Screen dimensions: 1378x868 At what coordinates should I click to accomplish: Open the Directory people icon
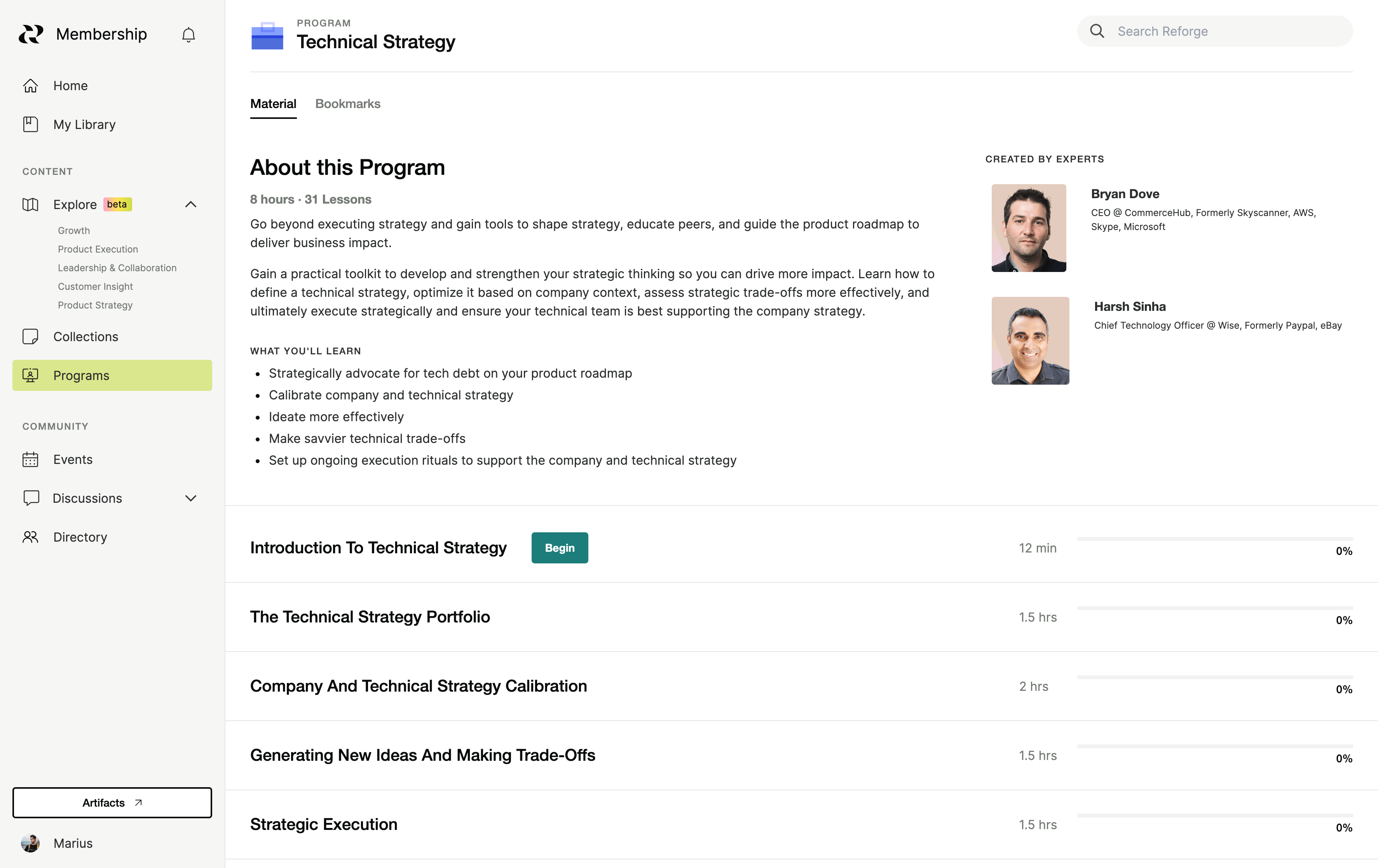pyautogui.click(x=30, y=537)
